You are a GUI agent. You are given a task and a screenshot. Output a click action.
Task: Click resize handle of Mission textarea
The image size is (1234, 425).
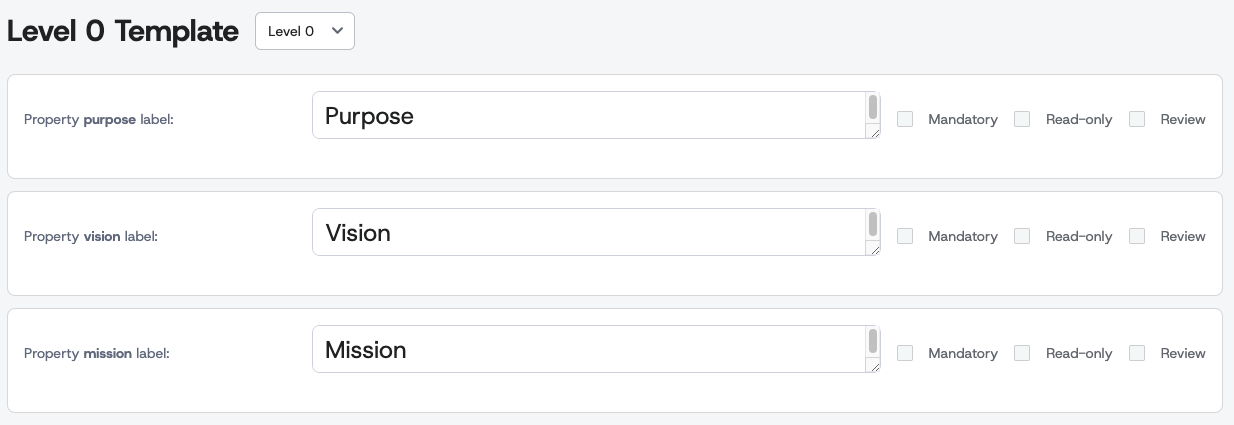pos(874,366)
